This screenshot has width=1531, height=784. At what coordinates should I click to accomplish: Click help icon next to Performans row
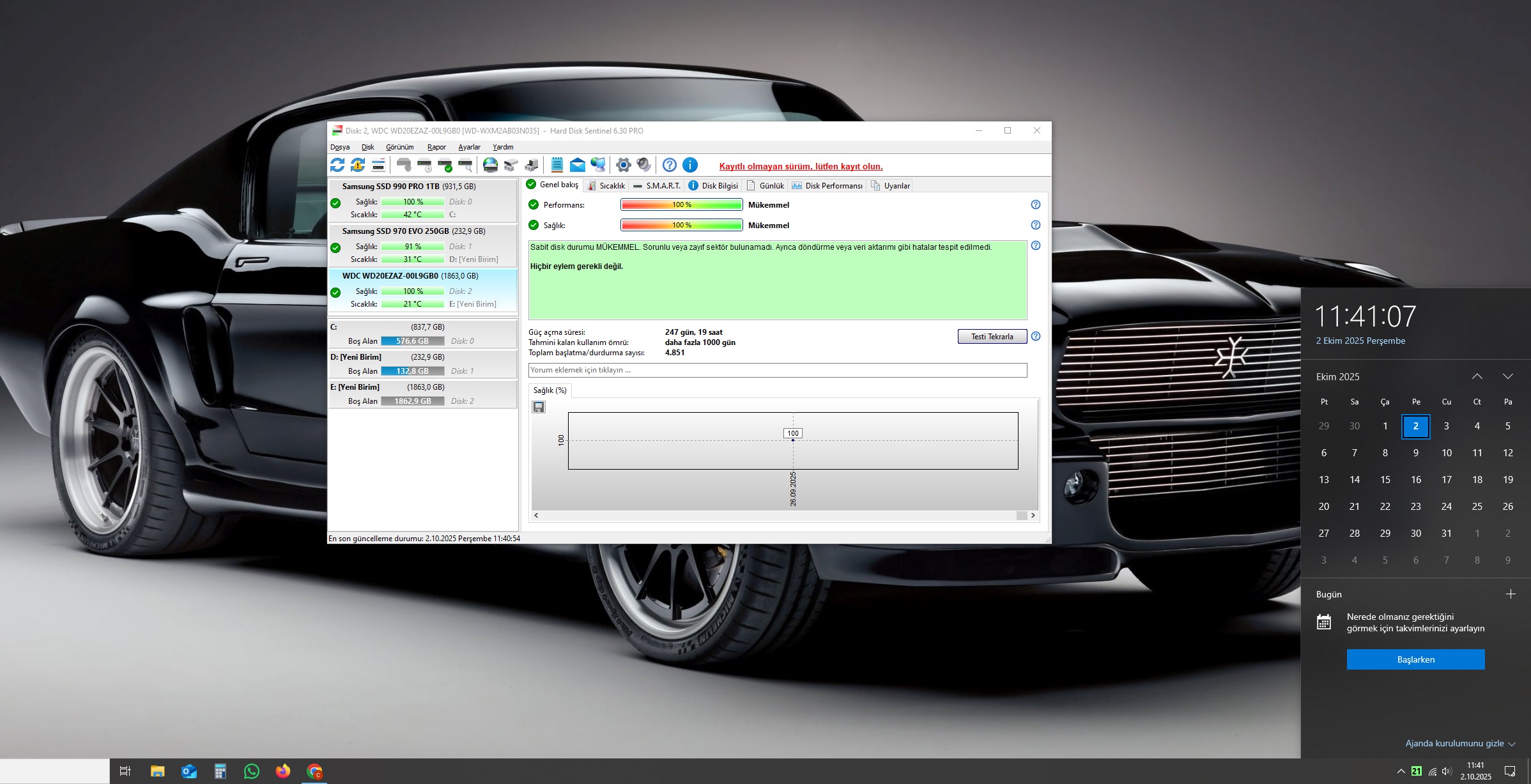point(1036,204)
